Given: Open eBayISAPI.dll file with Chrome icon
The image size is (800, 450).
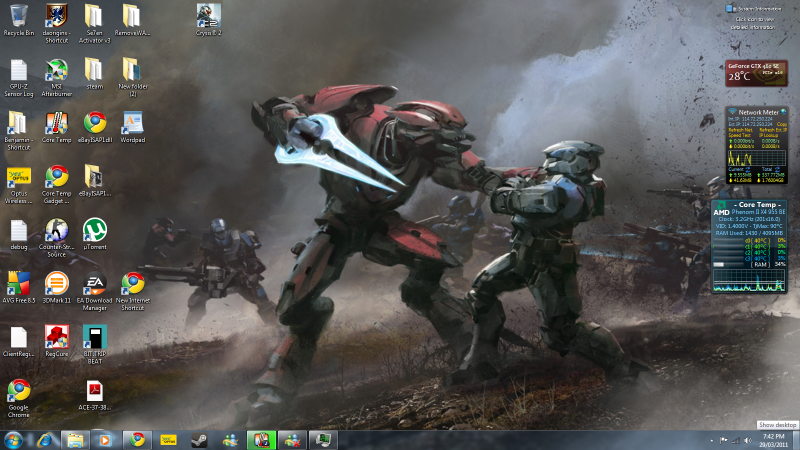Looking at the screenshot, I should tap(95, 128).
